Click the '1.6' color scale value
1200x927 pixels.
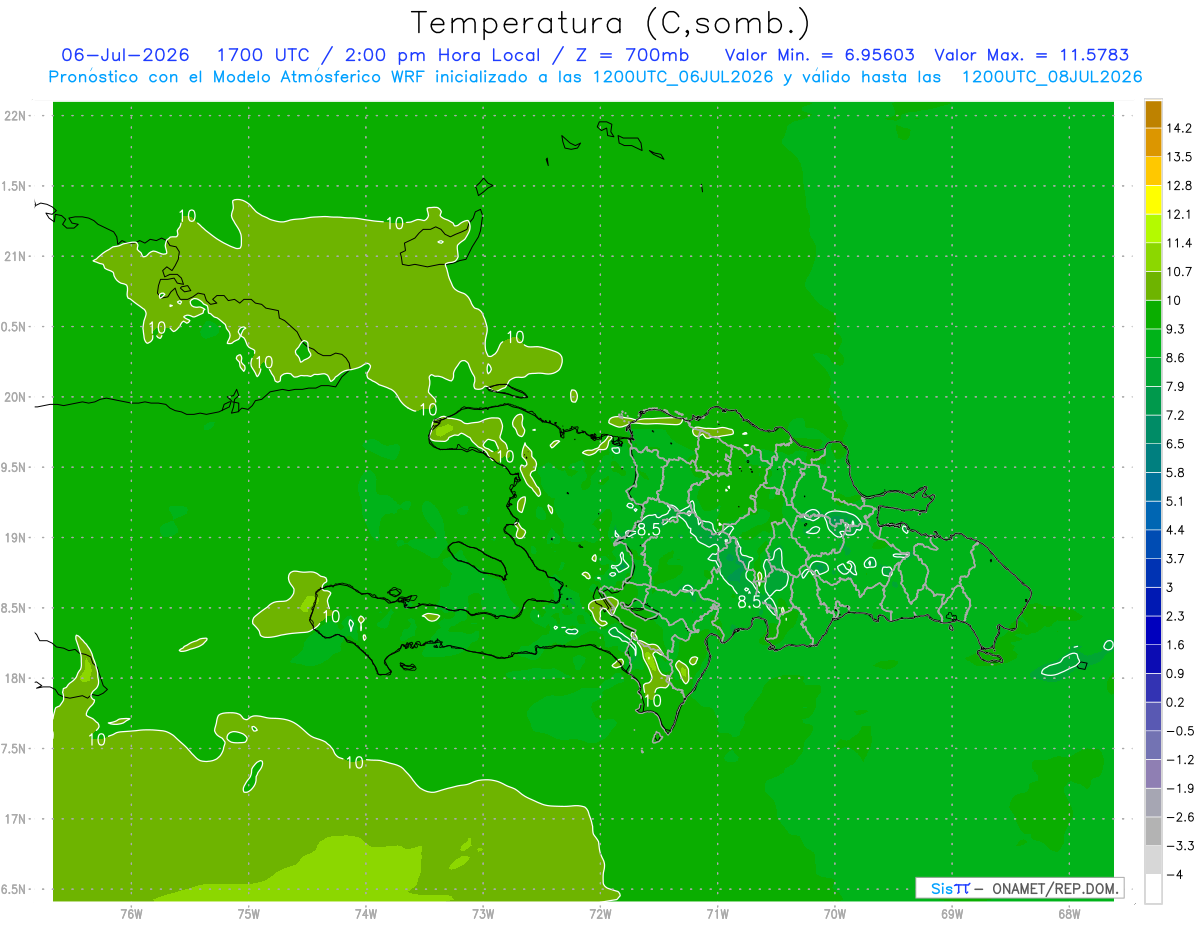pos(1175,645)
